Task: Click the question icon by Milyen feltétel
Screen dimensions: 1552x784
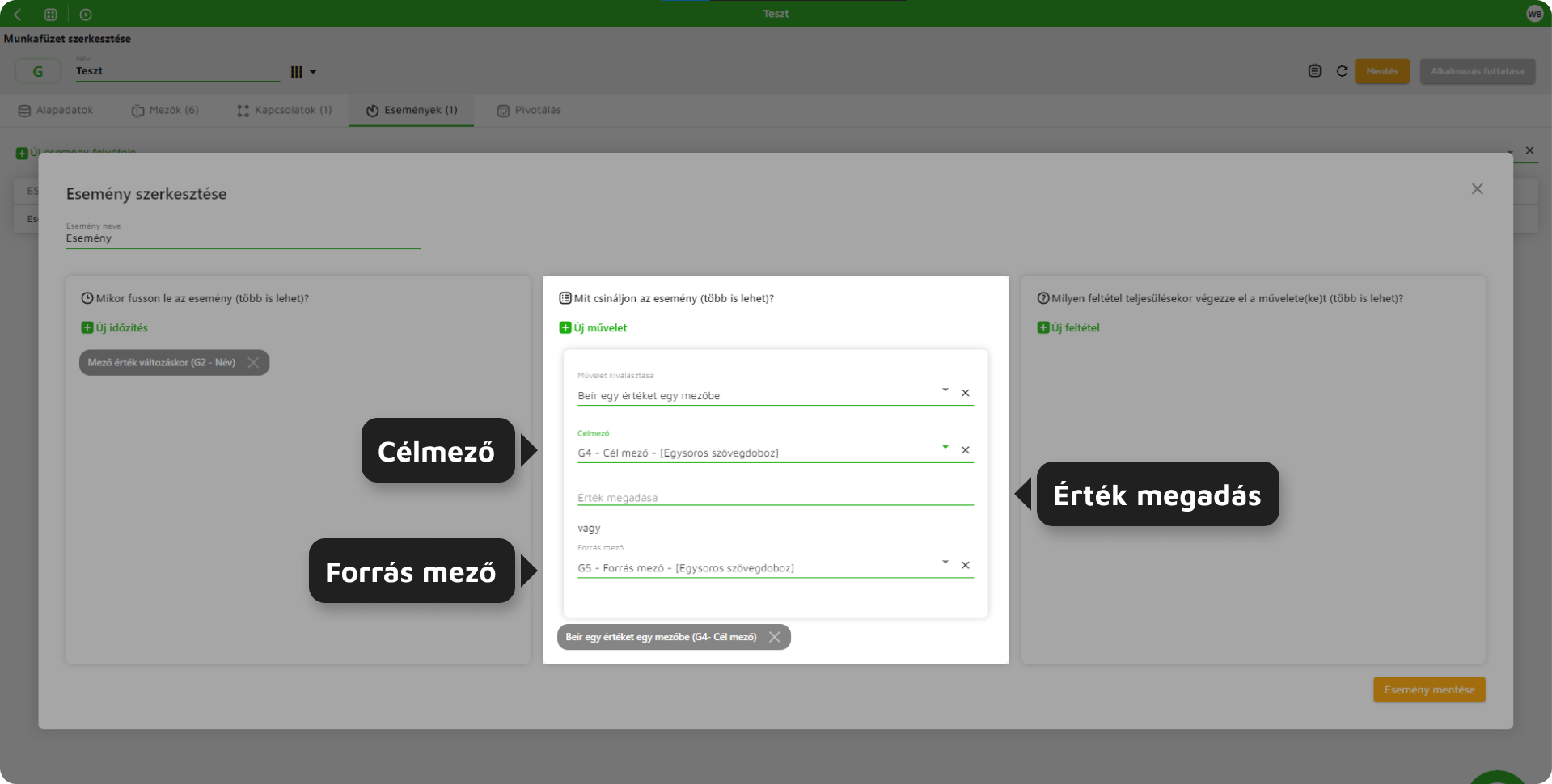Action: pos(1043,298)
